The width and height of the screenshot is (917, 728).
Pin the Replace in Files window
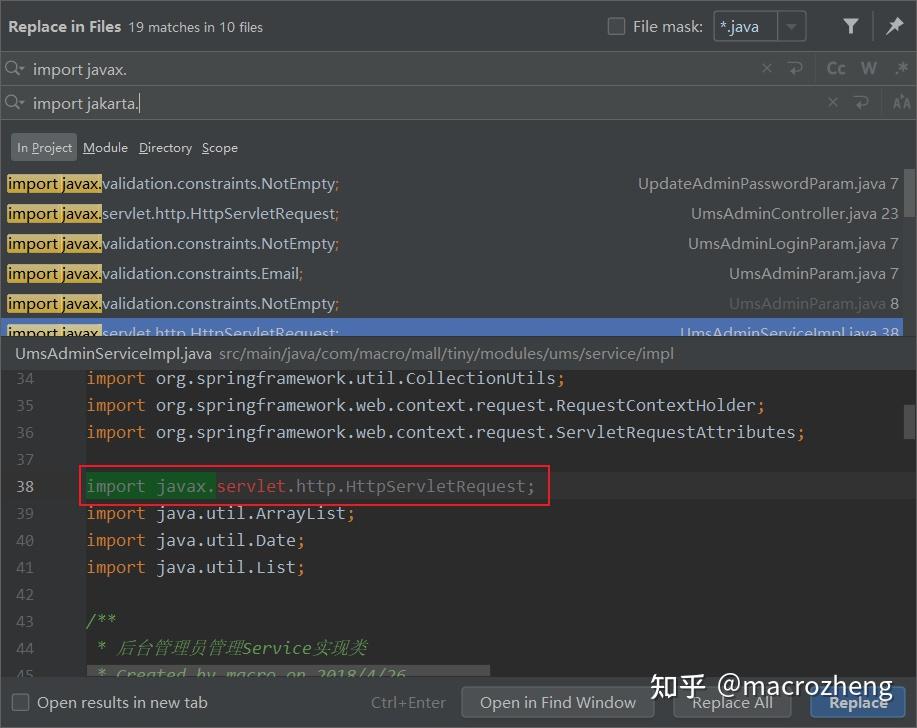(x=895, y=26)
